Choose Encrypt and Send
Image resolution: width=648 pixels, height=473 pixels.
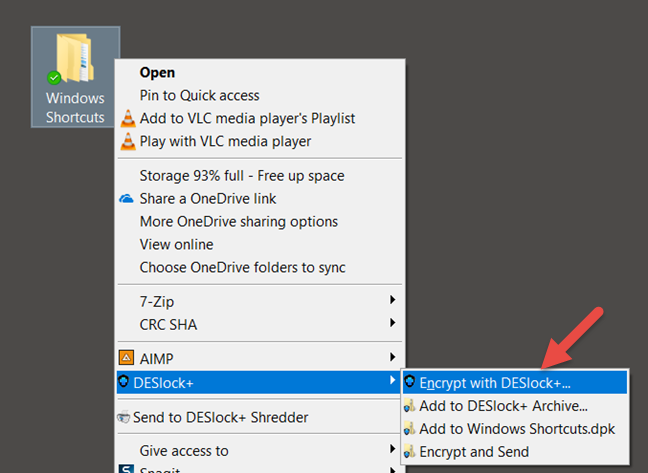515,452
